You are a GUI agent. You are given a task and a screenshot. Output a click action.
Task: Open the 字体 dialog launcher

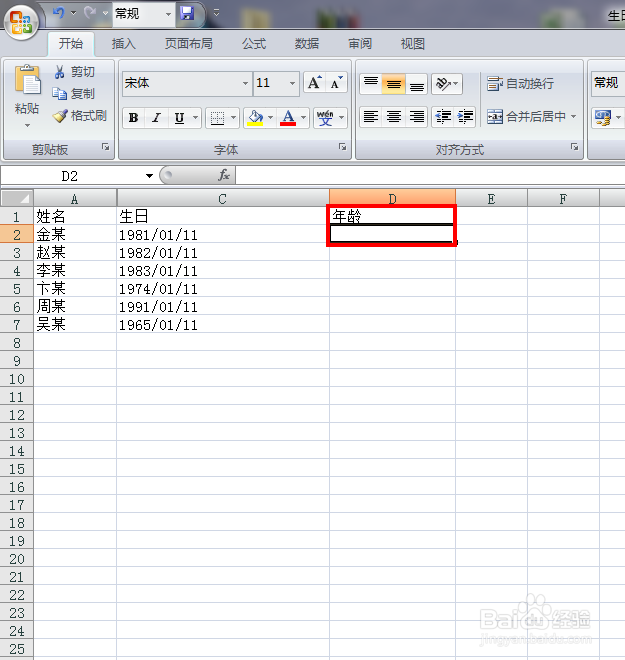tap(343, 147)
